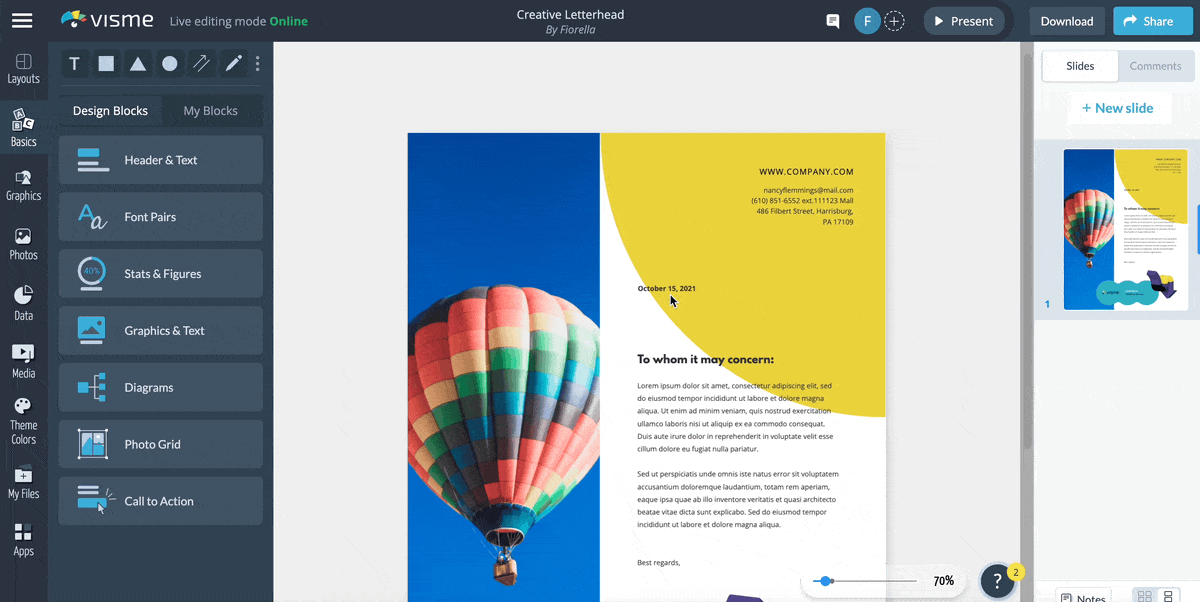
Task: Switch to the My Blocks tab
Action: click(x=211, y=110)
